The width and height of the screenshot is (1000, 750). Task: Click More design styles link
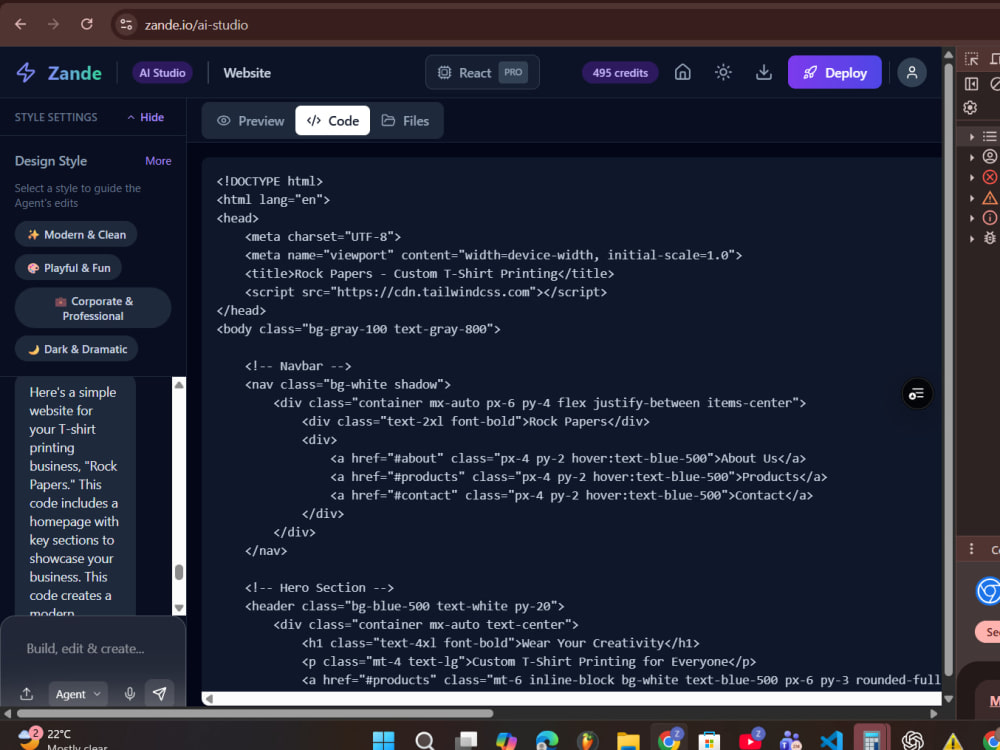158,161
